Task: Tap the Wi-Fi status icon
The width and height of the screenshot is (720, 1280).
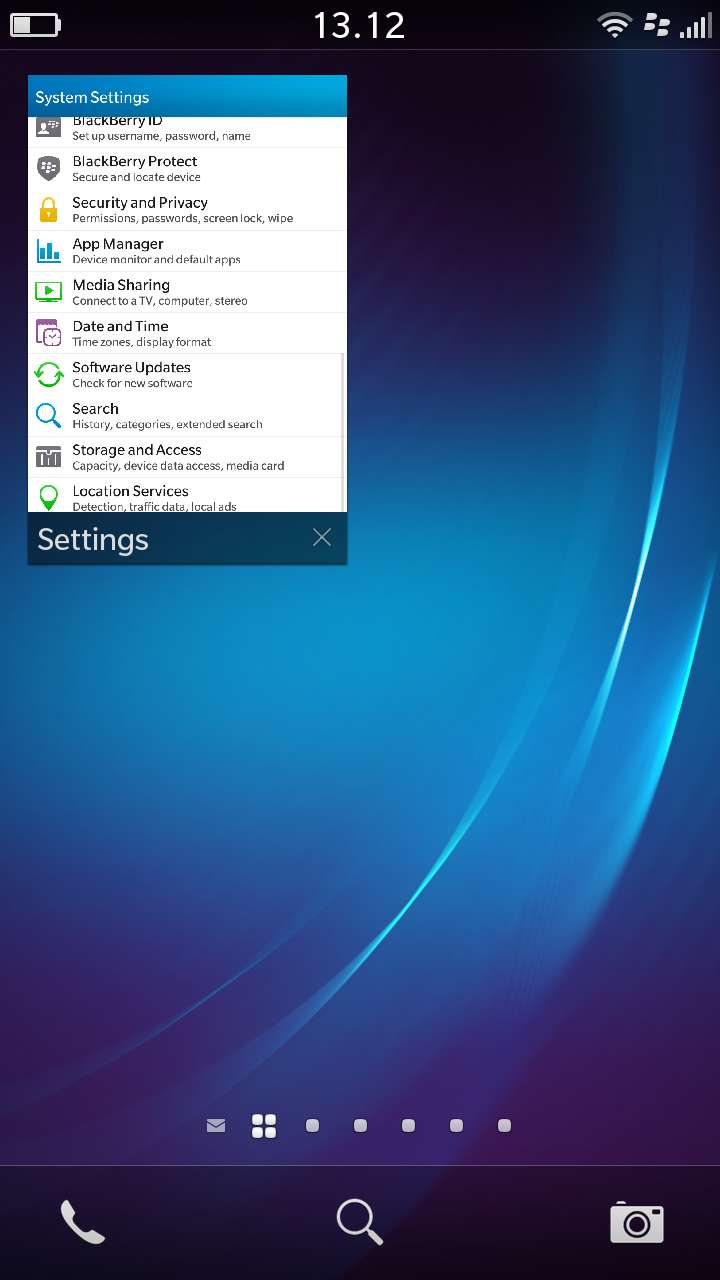Action: pos(614,25)
